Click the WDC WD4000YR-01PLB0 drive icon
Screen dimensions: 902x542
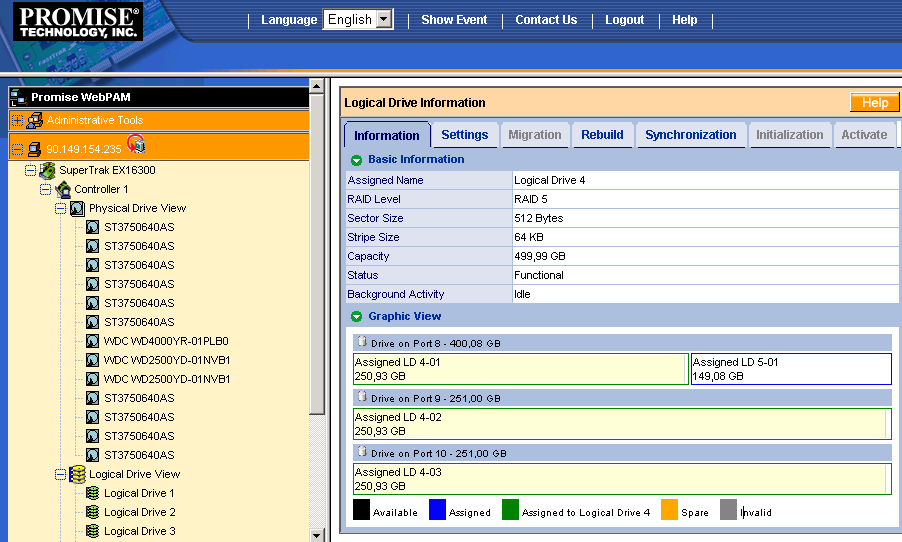point(93,342)
